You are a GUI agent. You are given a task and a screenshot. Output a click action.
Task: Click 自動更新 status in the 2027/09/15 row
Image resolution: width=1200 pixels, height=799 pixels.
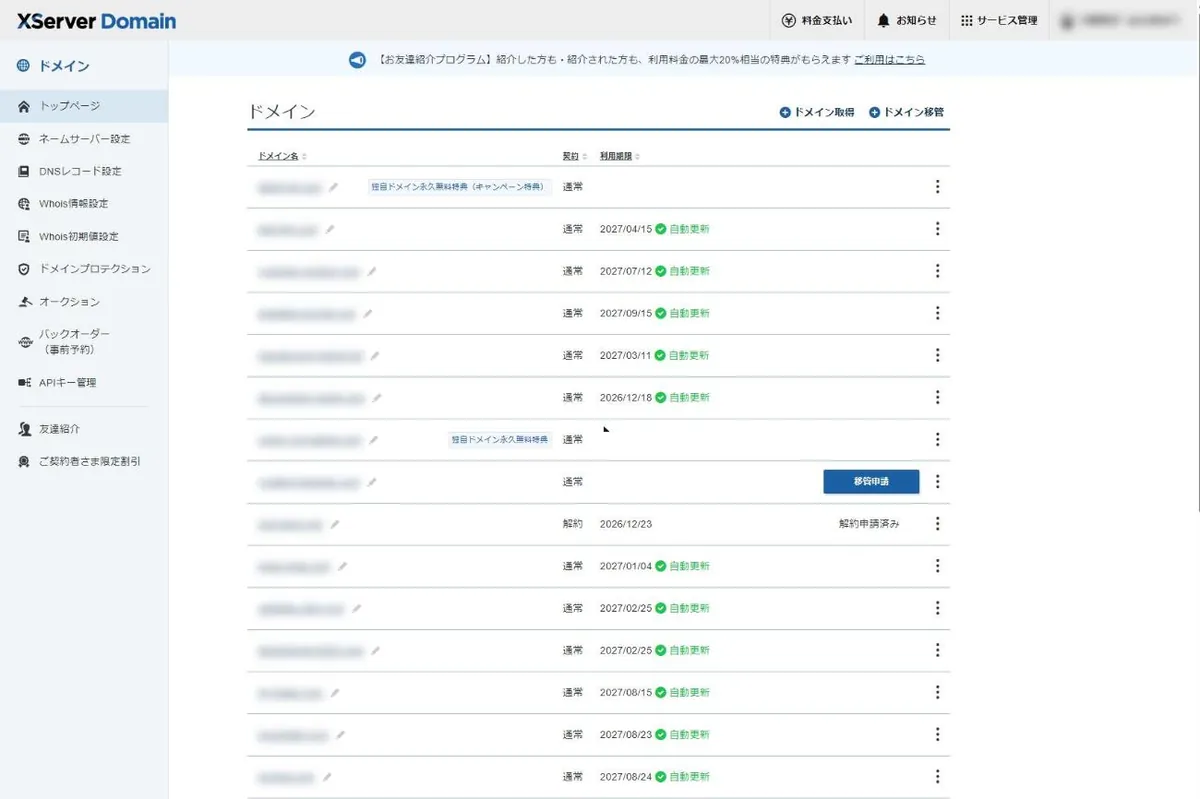click(x=682, y=313)
